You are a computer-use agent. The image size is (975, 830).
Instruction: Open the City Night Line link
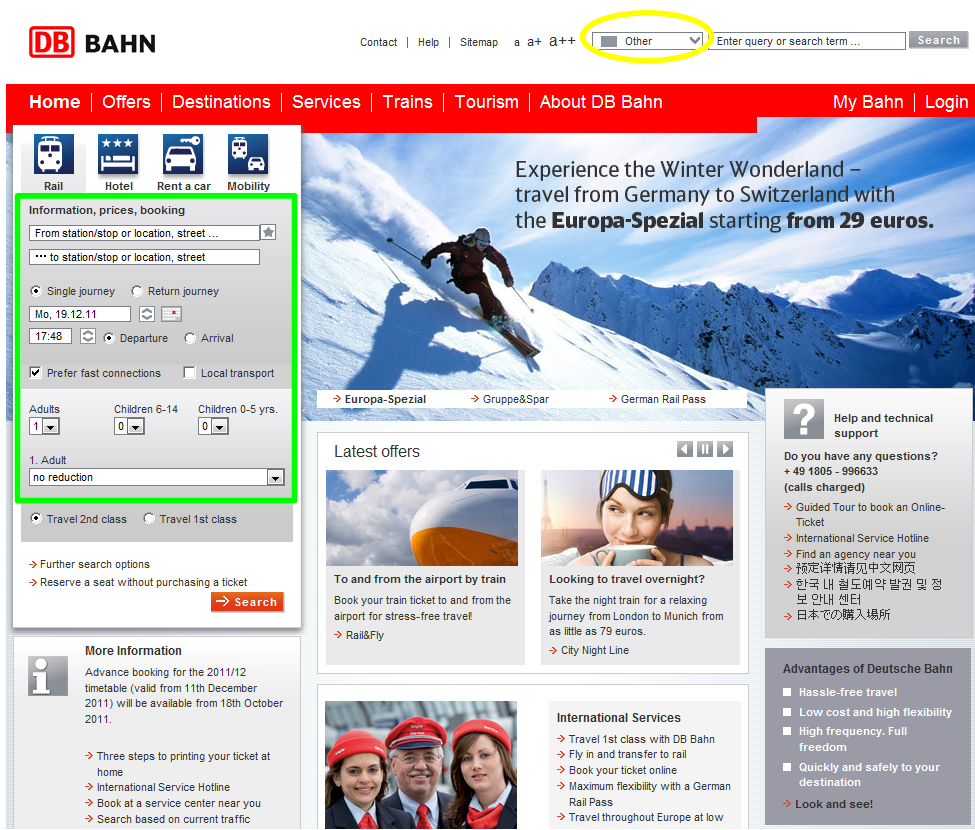[594, 650]
